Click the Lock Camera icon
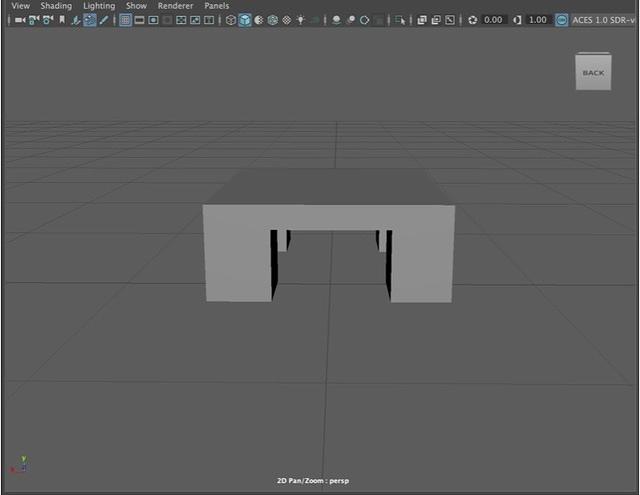The width and height of the screenshot is (640, 495). coord(34,20)
